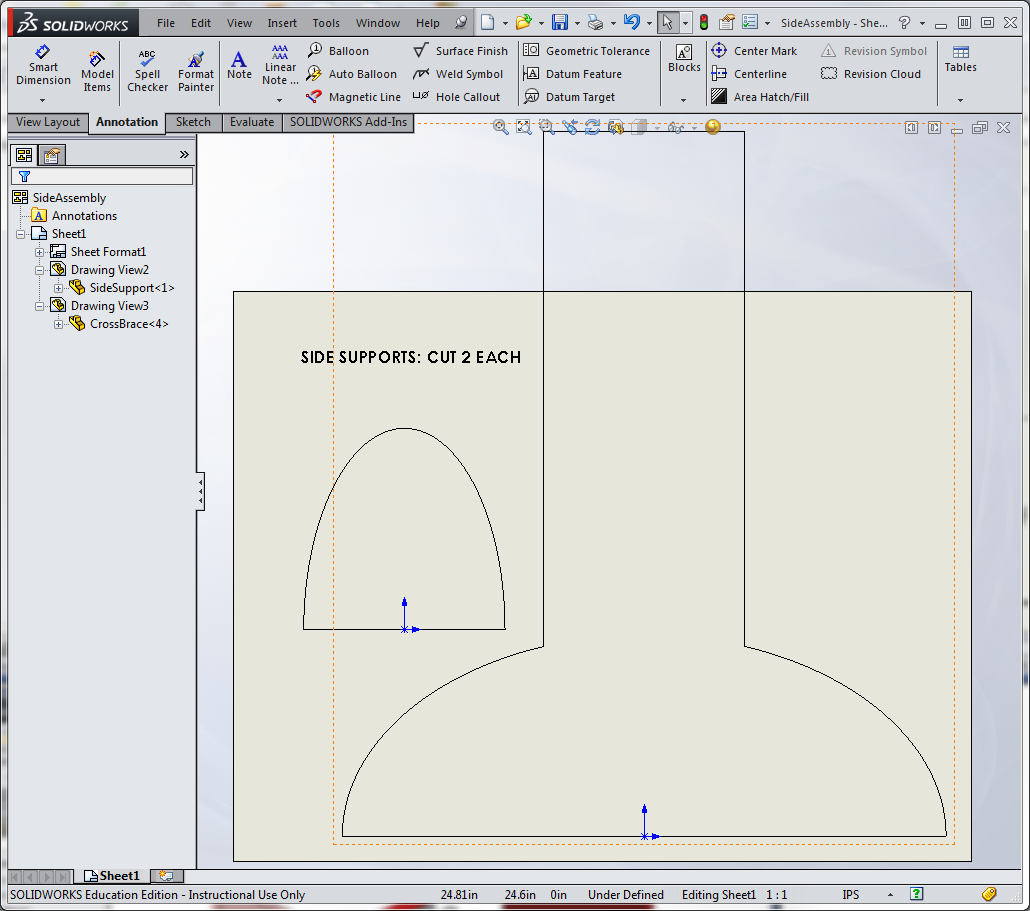Switch to the Evaluate tab
The width and height of the screenshot is (1030, 911).
pos(252,122)
